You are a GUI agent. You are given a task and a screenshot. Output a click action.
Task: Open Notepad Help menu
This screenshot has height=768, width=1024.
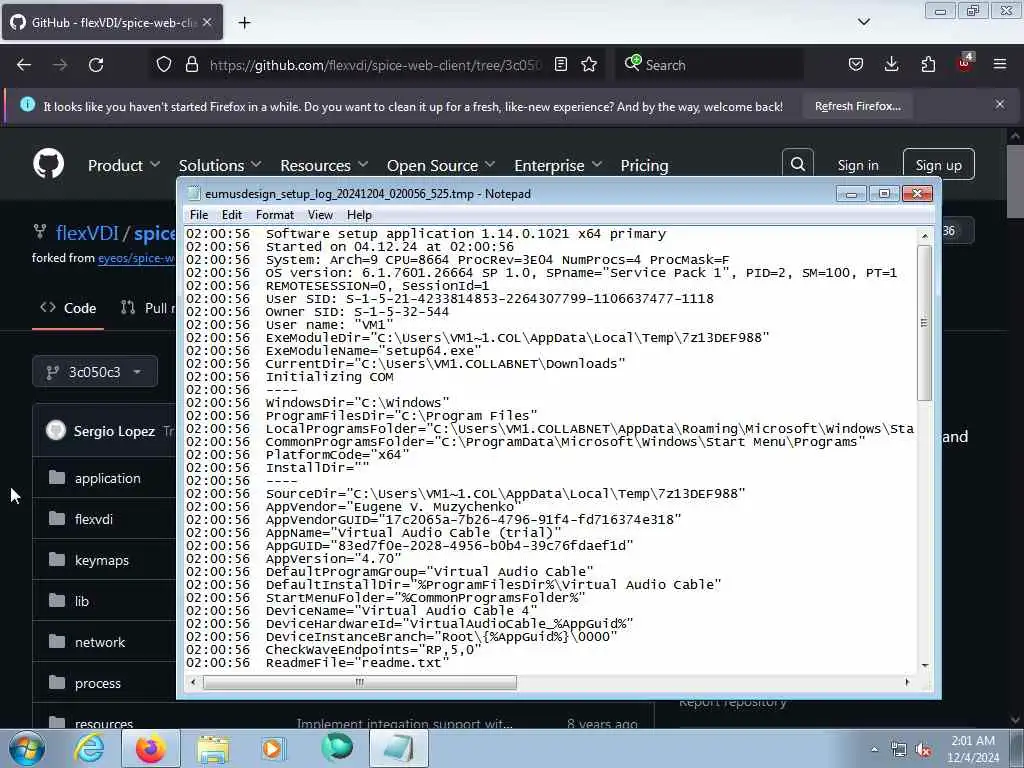click(359, 215)
